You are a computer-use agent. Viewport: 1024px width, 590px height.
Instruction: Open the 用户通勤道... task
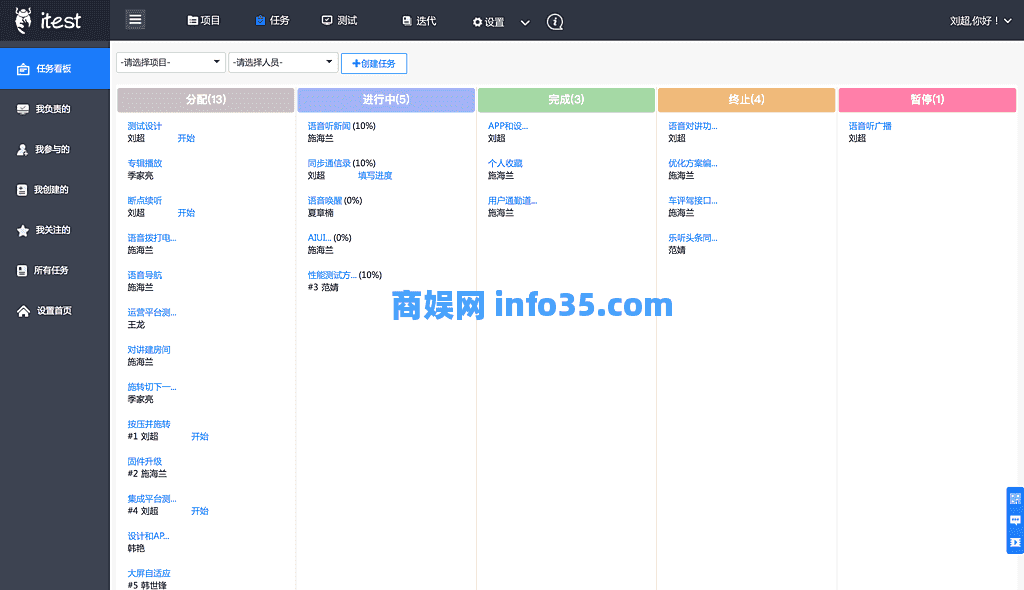pyautogui.click(x=512, y=201)
